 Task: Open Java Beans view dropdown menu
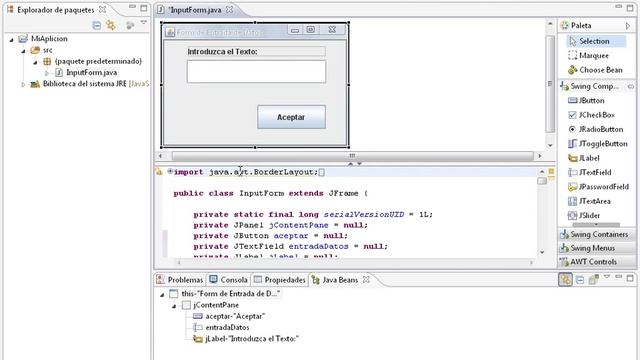[x=607, y=277]
